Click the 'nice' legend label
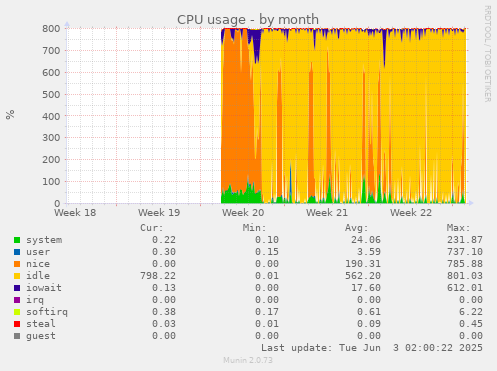This screenshot has height=371, width=497. click(38, 264)
